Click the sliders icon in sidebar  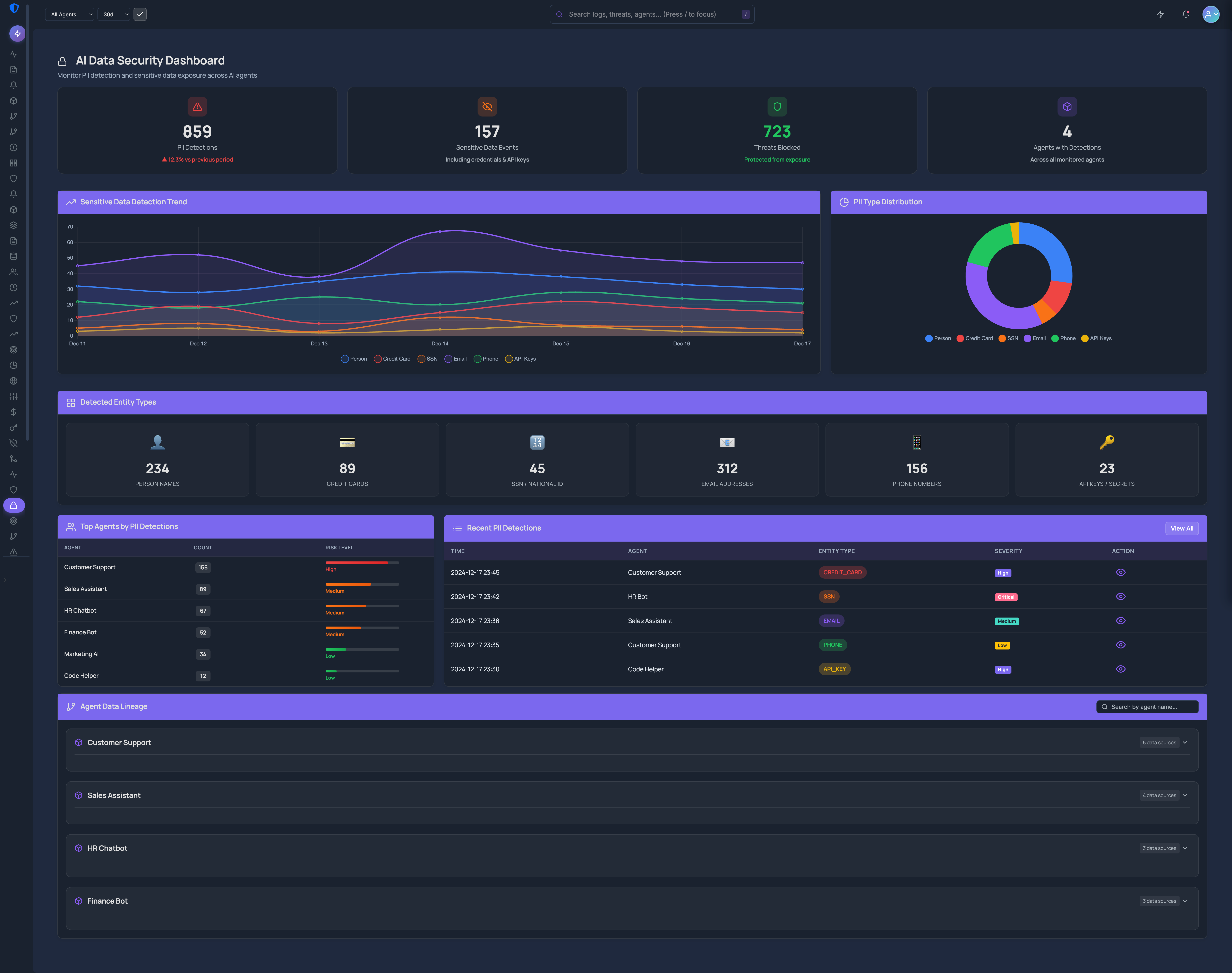pos(14,396)
